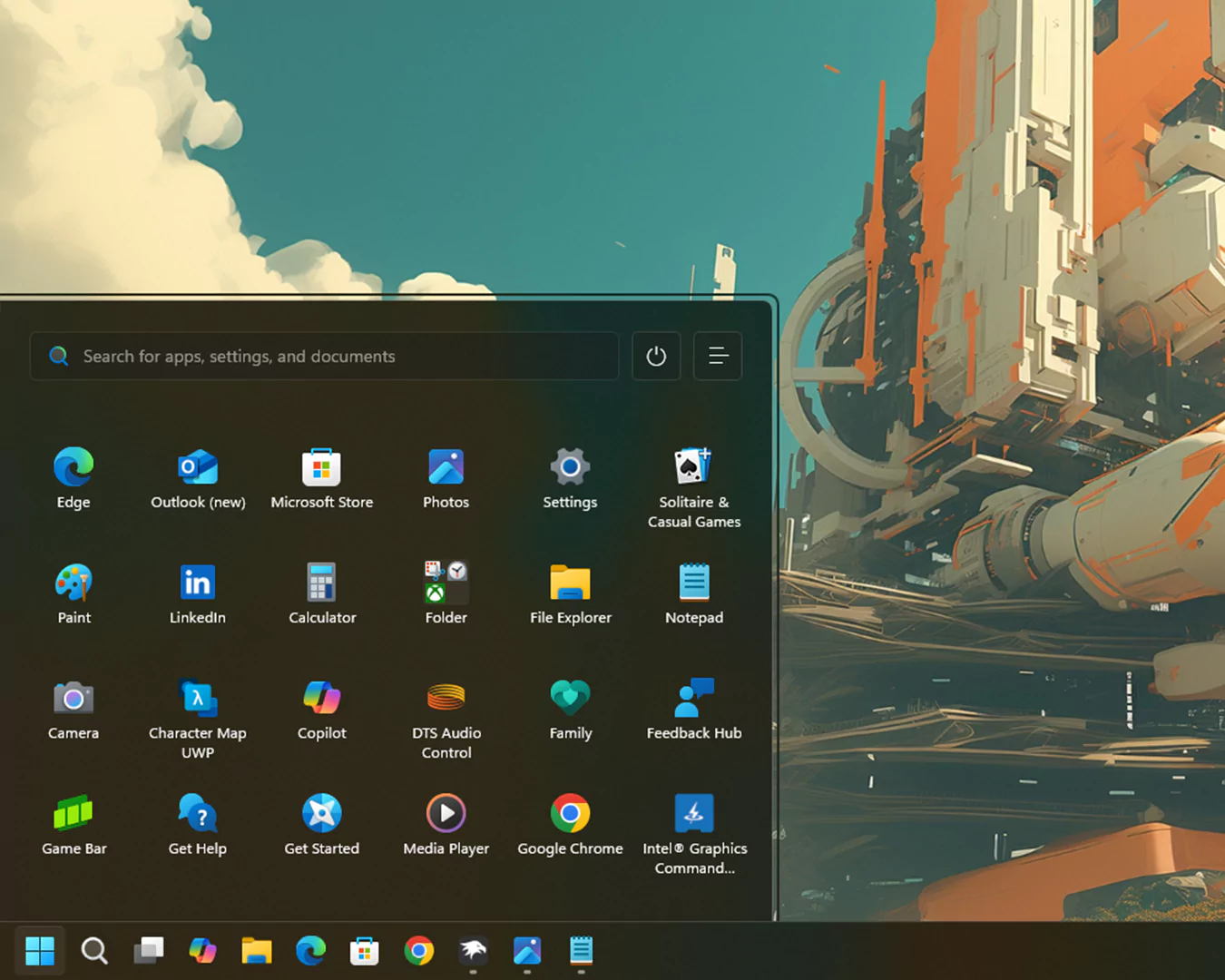Launch Notepad from Start menu
Image resolution: width=1225 pixels, height=980 pixels.
(x=694, y=594)
